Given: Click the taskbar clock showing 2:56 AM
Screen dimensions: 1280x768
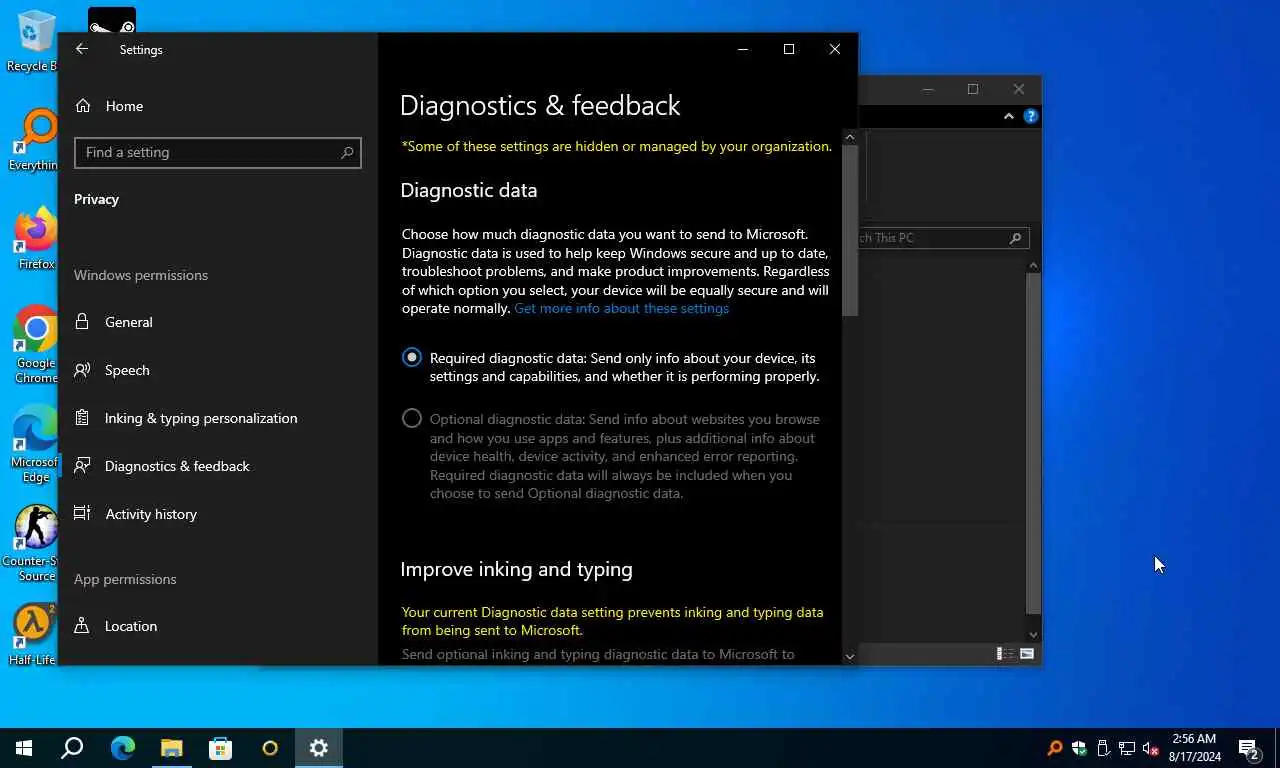Looking at the screenshot, I should 1194,748.
